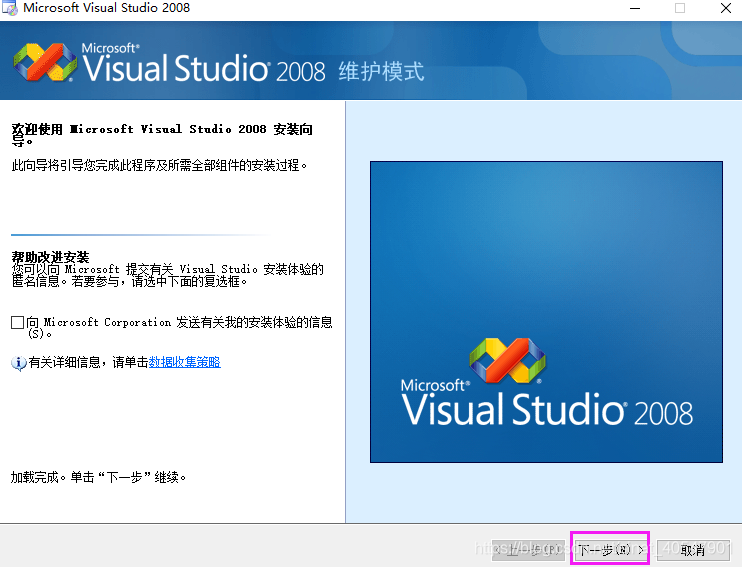Click the Visual Studio 2008 splash image
The width and height of the screenshot is (742, 567).
(546, 312)
